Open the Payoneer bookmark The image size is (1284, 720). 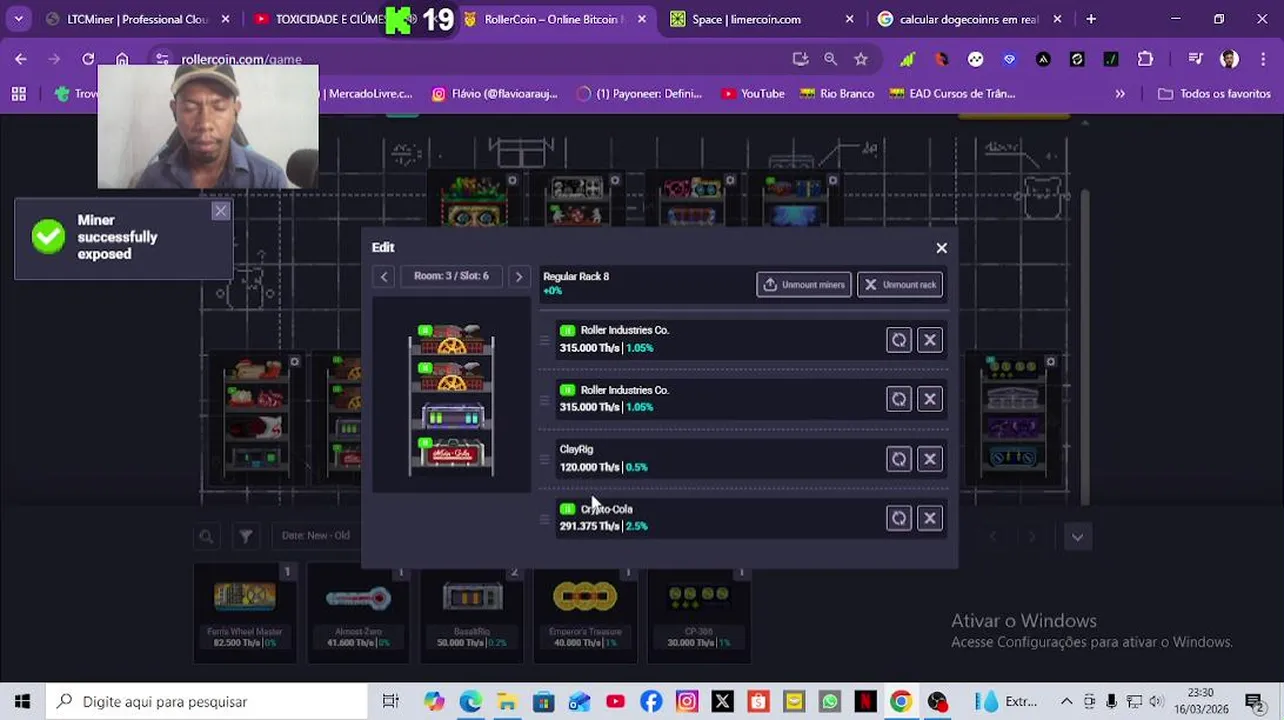click(x=640, y=94)
